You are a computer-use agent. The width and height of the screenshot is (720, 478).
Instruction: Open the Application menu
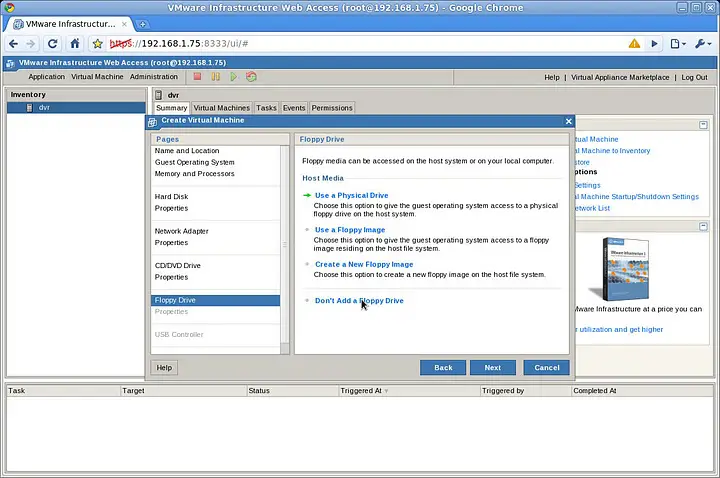point(46,77)
